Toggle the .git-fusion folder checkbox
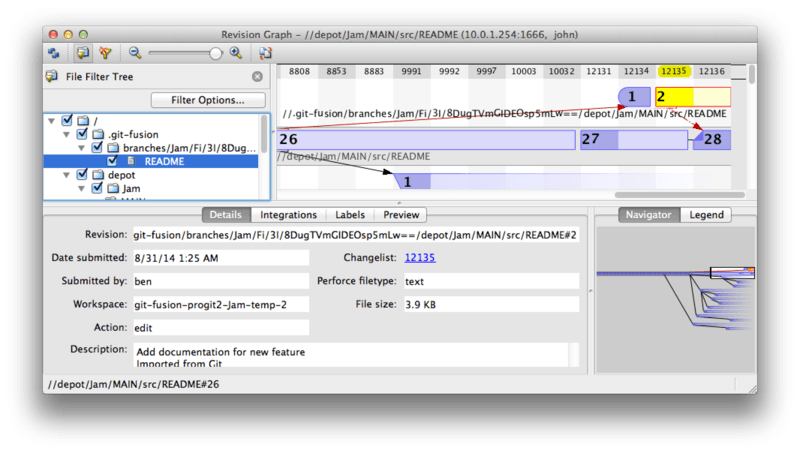The image size is (800, 453). [82, 133]
